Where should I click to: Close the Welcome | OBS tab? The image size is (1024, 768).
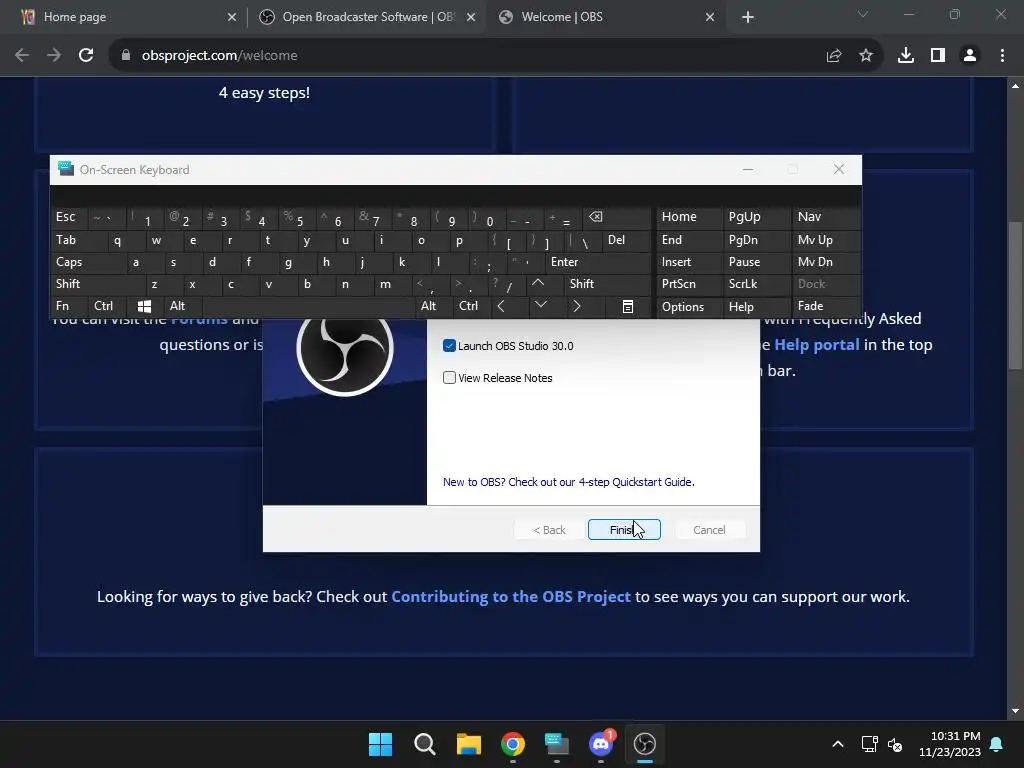[x=710, y=17]
